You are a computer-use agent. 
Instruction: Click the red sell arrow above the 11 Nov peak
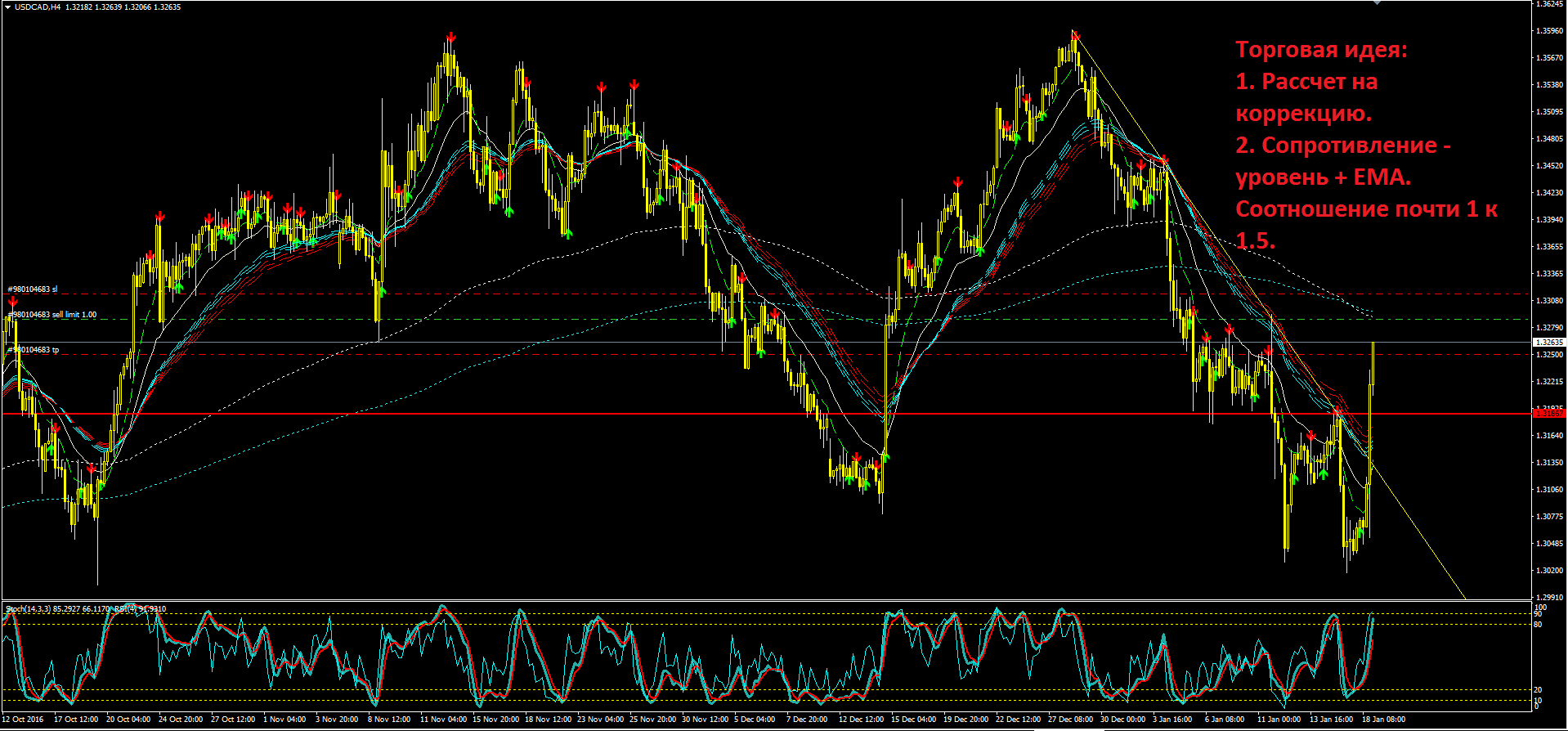coord(451,38)
